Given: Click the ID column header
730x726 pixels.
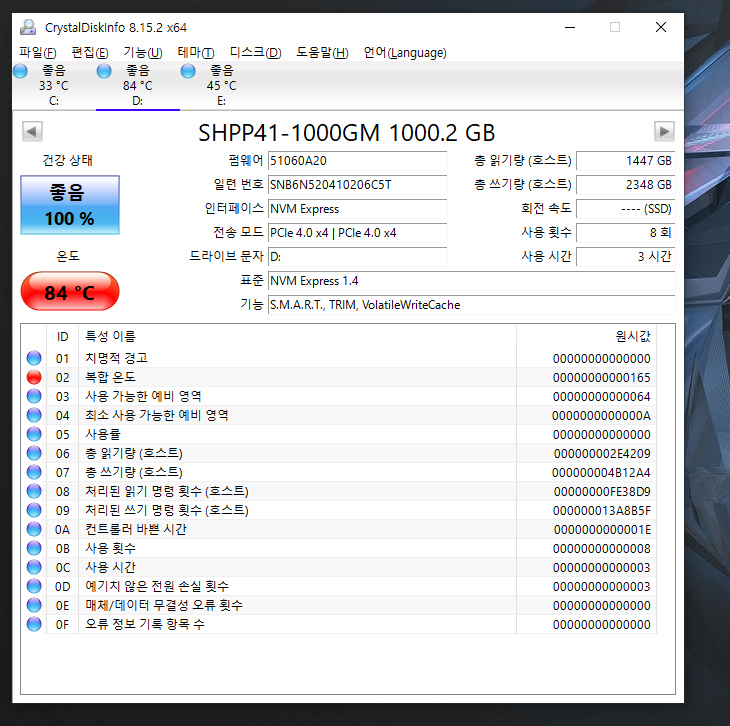Looking at the screenshot, I should coord(62,337).
